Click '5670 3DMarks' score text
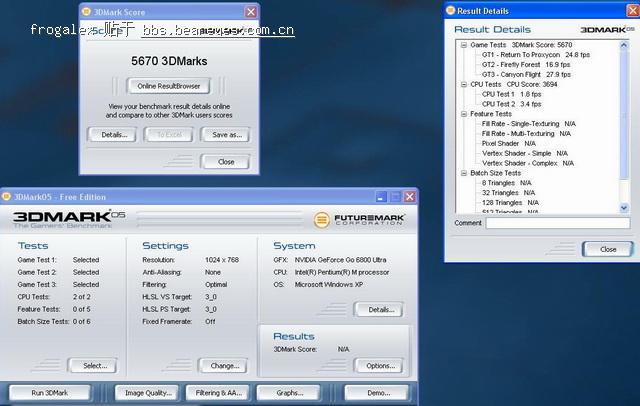640x406 pixels. 169,61
